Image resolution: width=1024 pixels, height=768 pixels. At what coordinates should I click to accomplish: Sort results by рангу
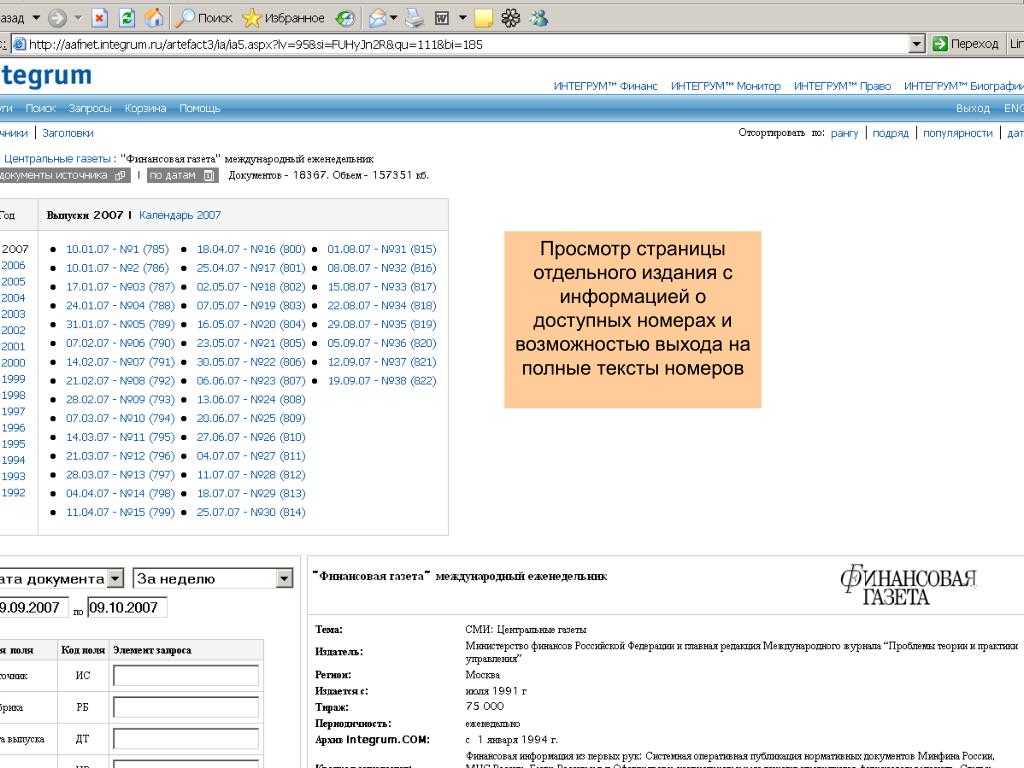pyautogui.click(x=844, y=133)
